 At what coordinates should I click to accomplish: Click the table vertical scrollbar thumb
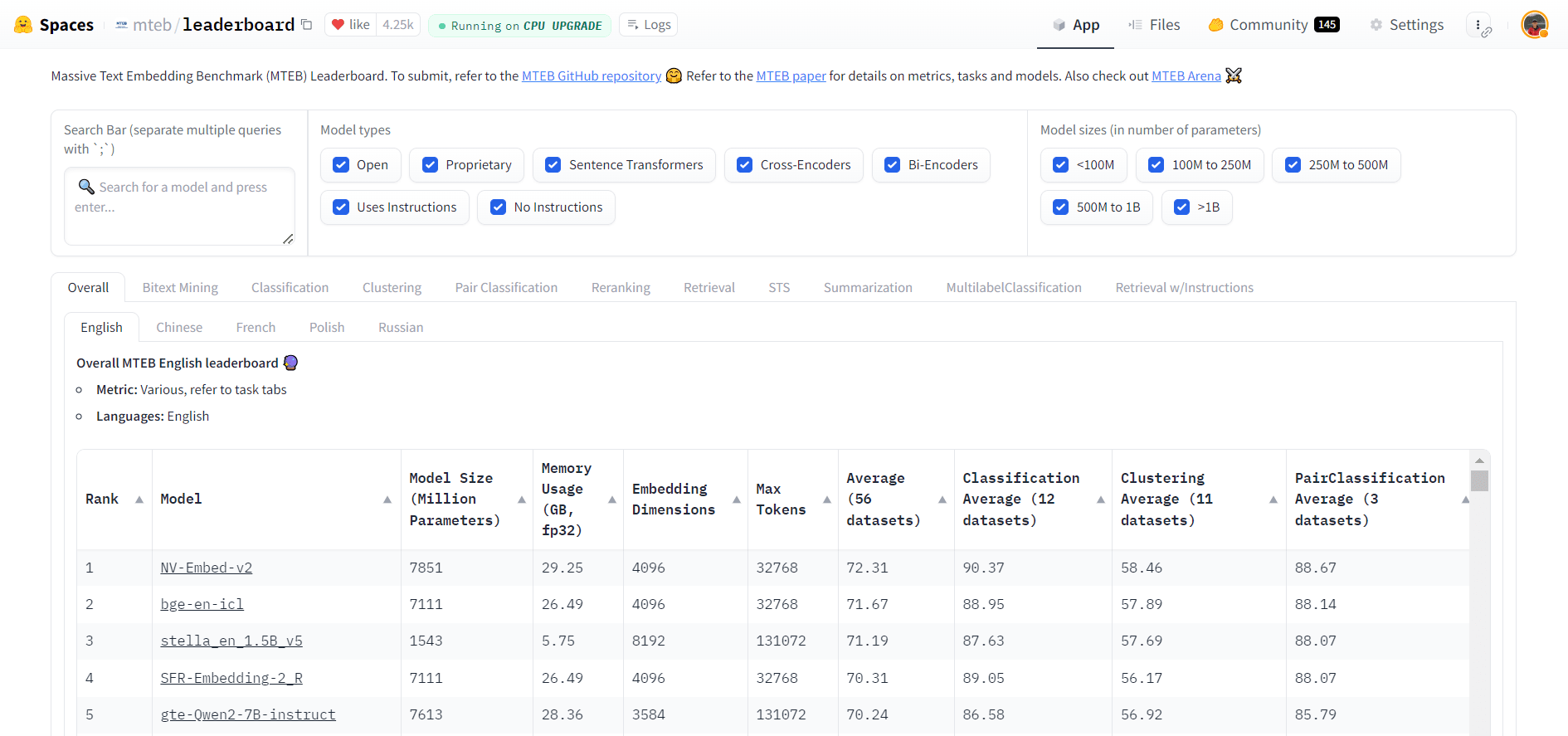[x=1479, y=481]
